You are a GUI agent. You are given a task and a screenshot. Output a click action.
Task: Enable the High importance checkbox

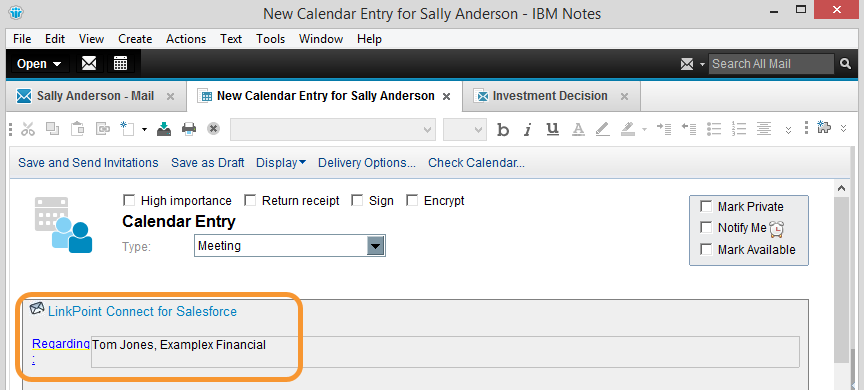129,201
